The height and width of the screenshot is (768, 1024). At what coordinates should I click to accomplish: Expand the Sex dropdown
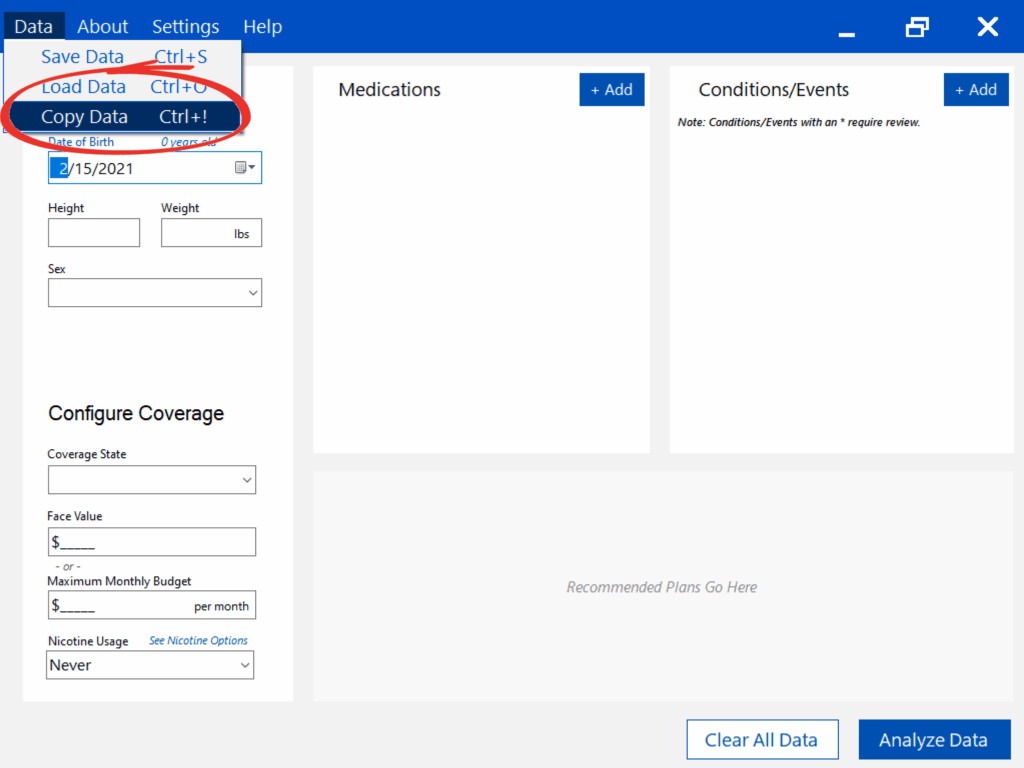[154, 293]
